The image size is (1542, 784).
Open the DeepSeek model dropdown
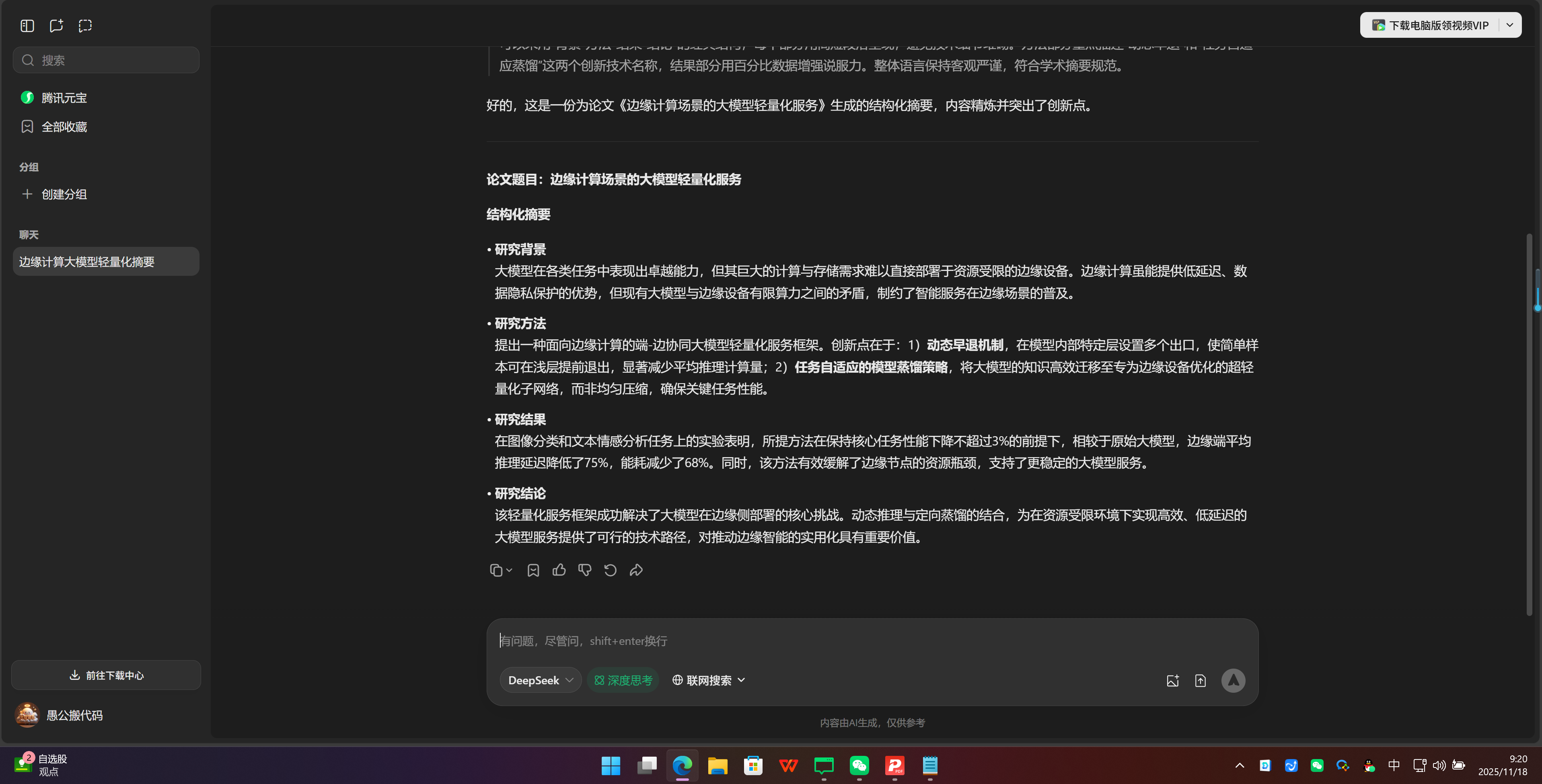coord(539,680)
